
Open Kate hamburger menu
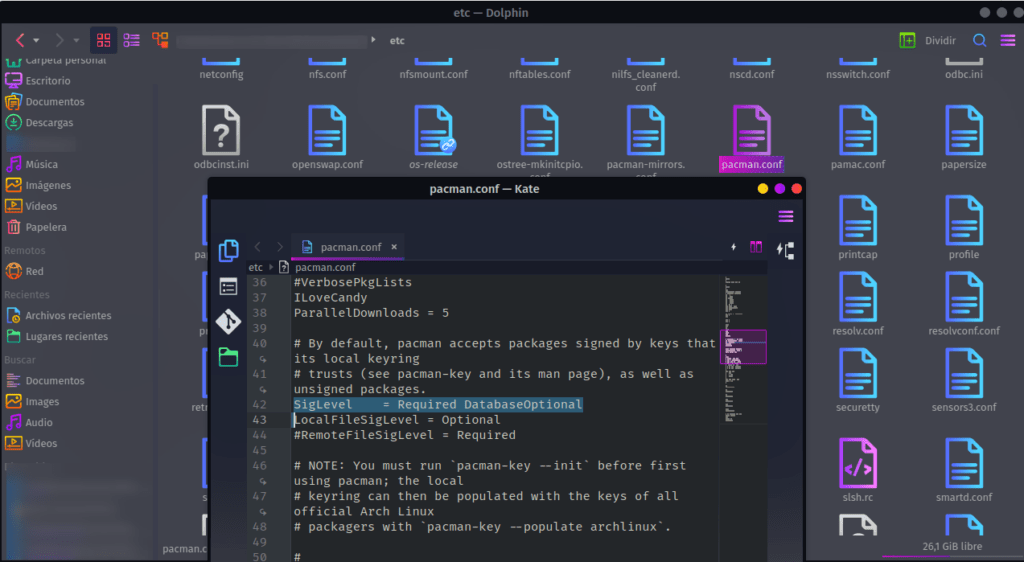[x=786, y=216]
